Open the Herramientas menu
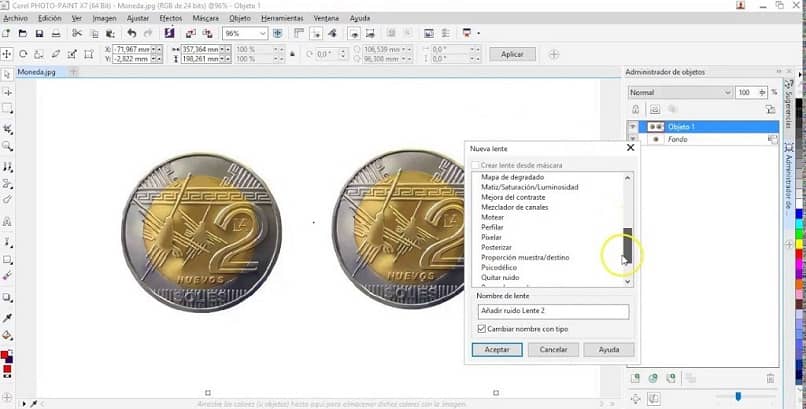Image resolution: width=806 pixels, height=409 pixels. (x=282, y=18)
